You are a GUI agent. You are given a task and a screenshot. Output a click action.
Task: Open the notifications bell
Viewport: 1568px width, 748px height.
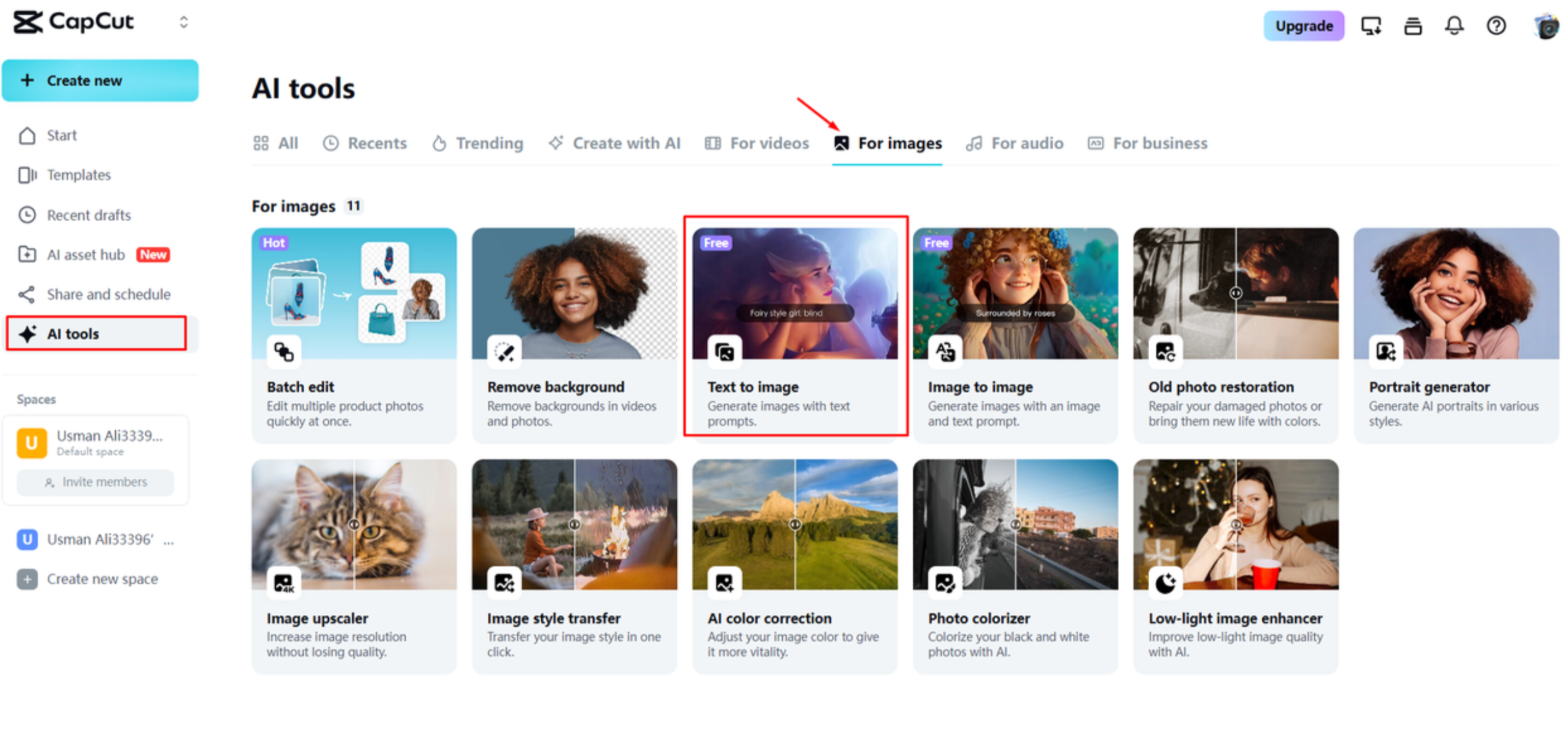1453,25
